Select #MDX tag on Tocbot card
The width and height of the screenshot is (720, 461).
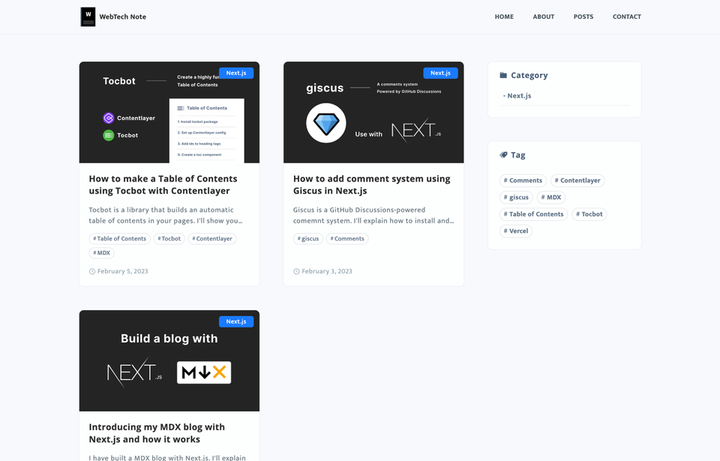pos(101,253)
